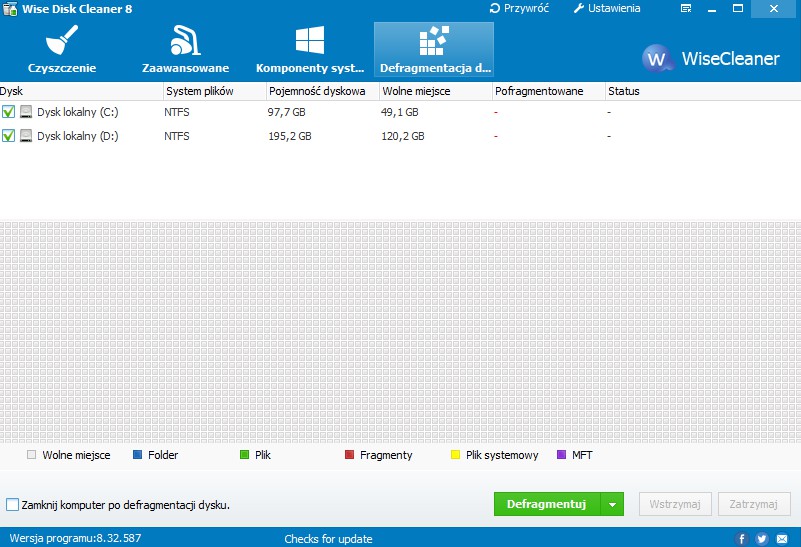Open Twitter icon in status bar
This screenshot has height=547, width=801.
click(x=762, y=538)
